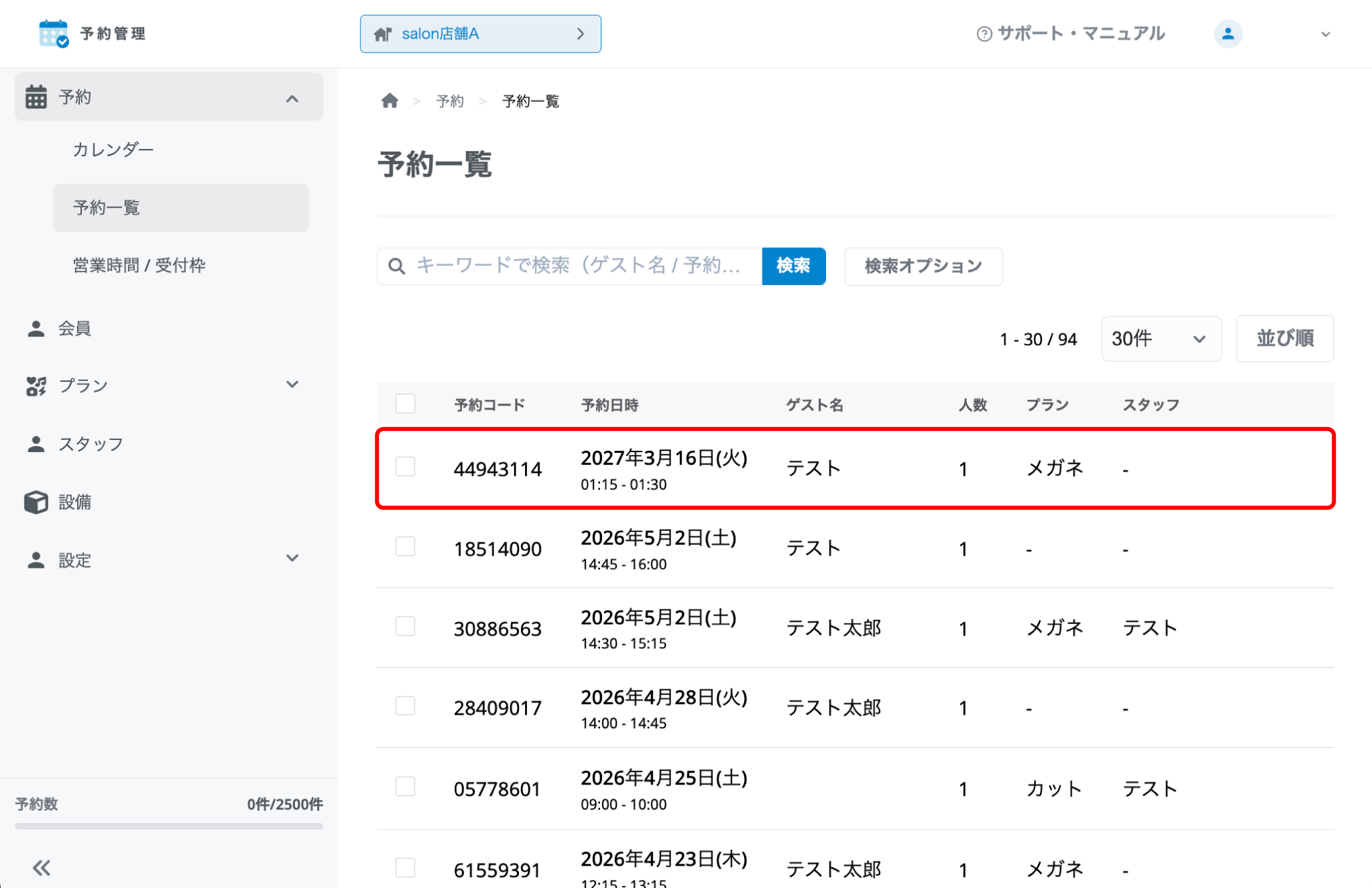Viewport: 1372px width, 888px height.
Task: Open 営業時間 / 受付枠 in the sidebar
Action: pyautogui.click(x=139, y=265)
